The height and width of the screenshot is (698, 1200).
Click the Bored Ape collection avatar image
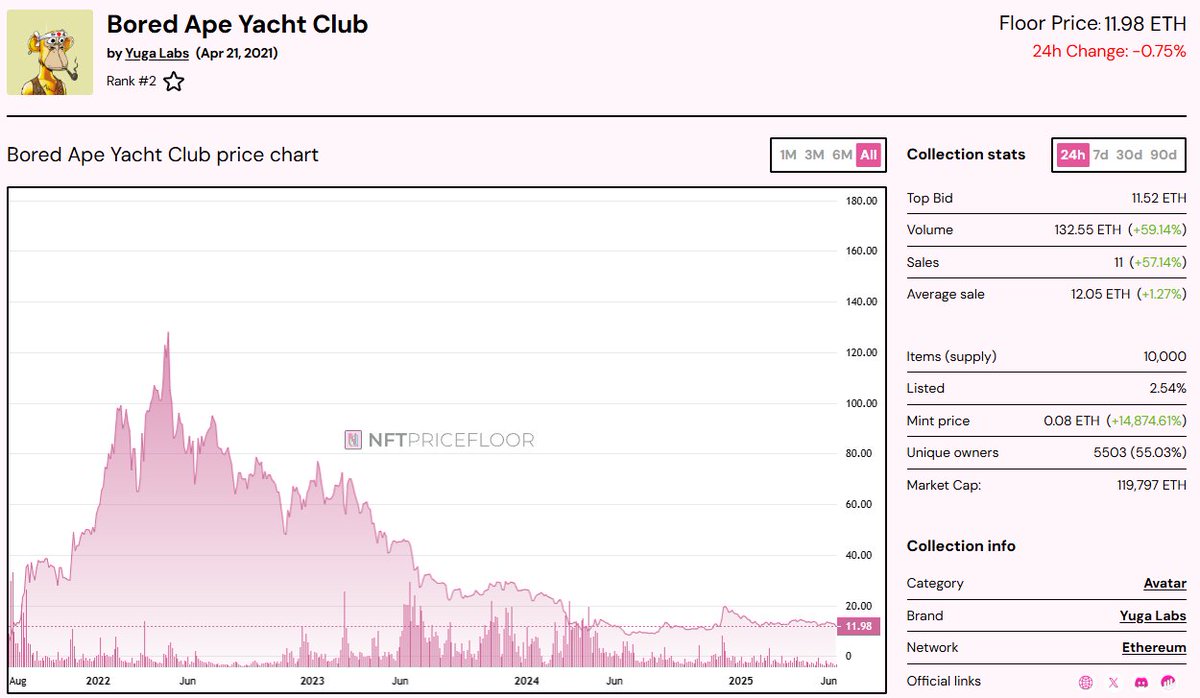[x=50, y=53]
